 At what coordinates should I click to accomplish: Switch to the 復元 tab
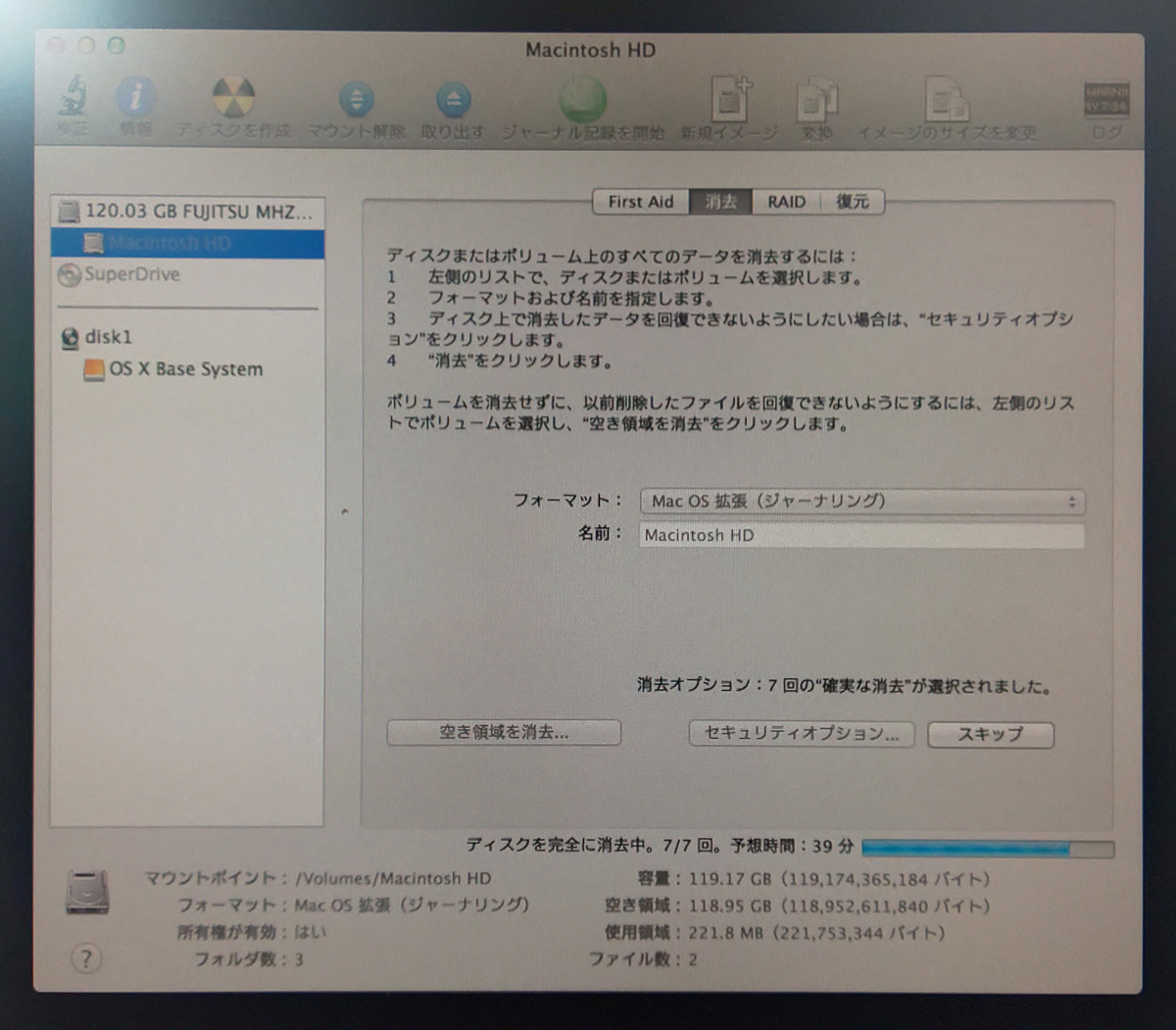[x=853, y=202]
